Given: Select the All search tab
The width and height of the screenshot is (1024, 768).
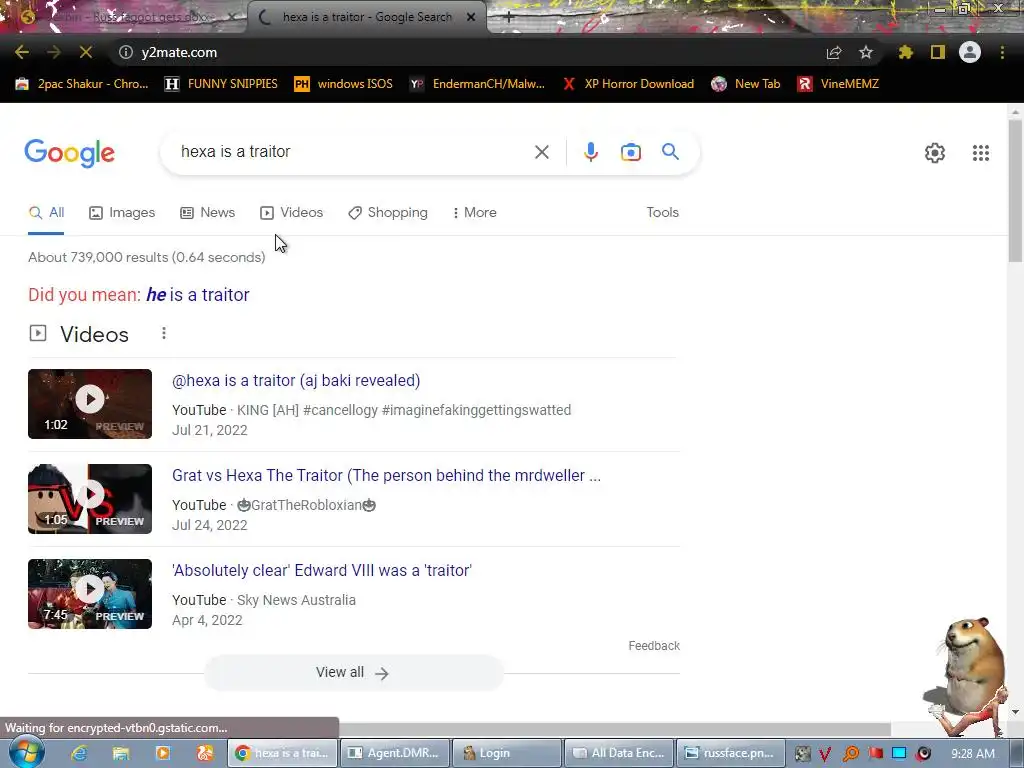Looking at the screenshot, I should tap(46, 213).
